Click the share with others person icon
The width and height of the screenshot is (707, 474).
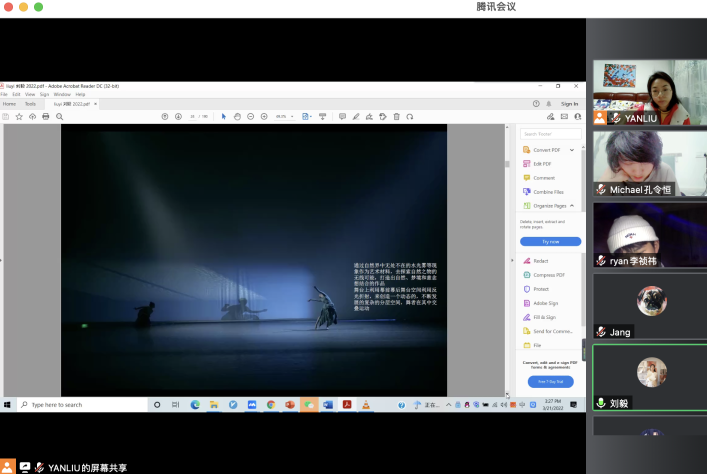tap(578, 116)
